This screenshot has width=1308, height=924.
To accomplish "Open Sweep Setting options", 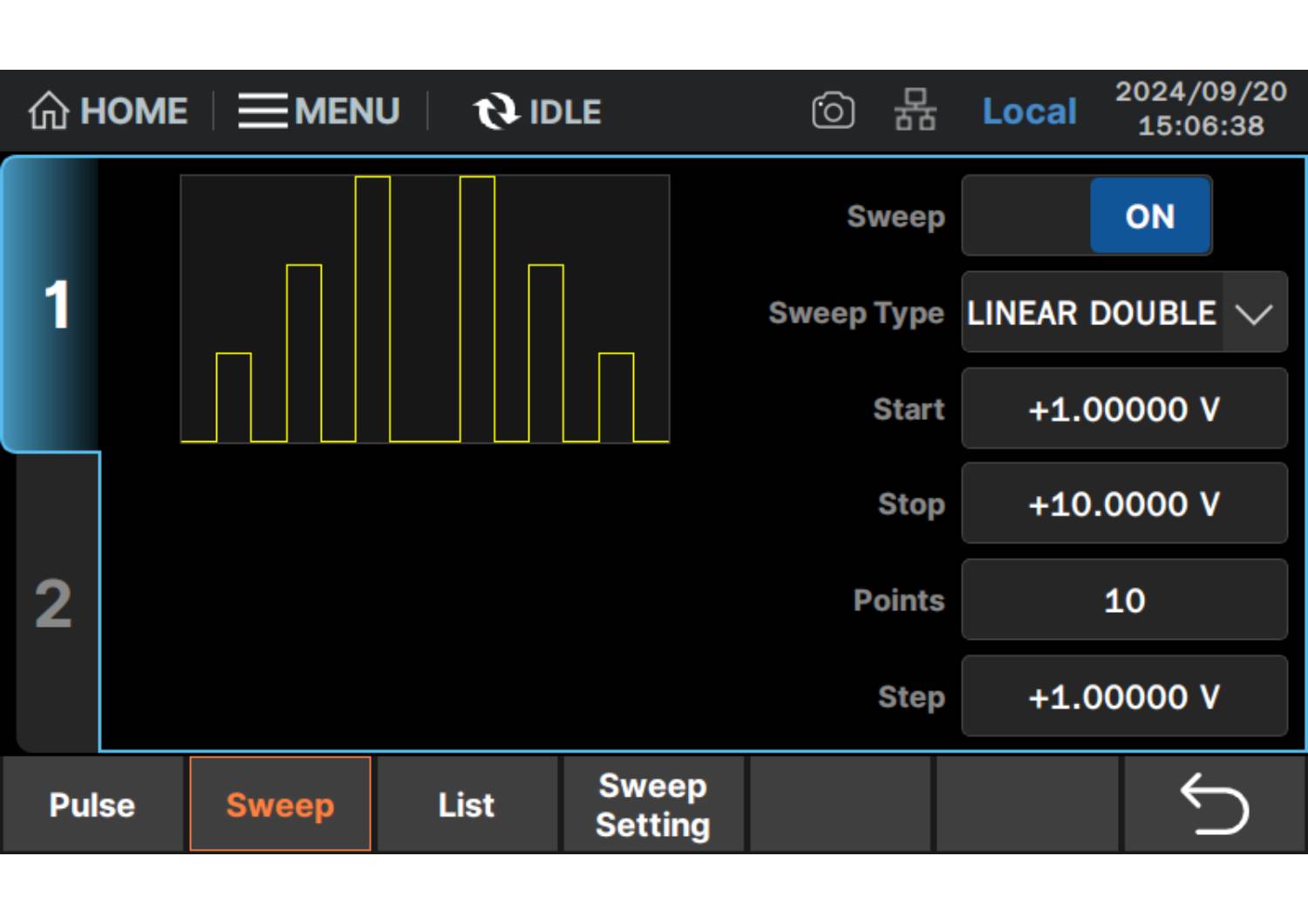I will tap(653, 805).
